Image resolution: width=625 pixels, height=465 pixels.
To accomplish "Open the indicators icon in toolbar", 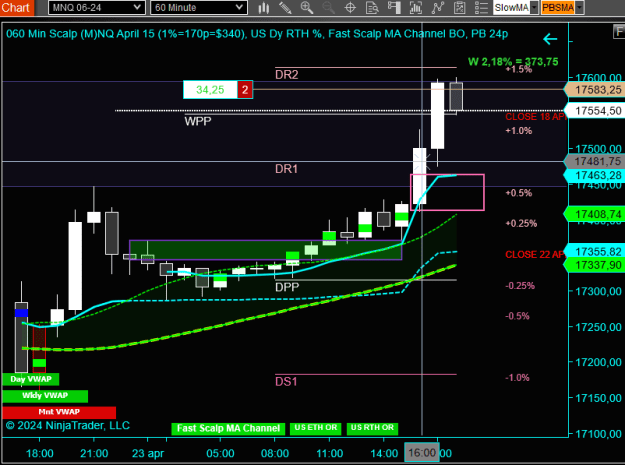I will tap(416, 8).
